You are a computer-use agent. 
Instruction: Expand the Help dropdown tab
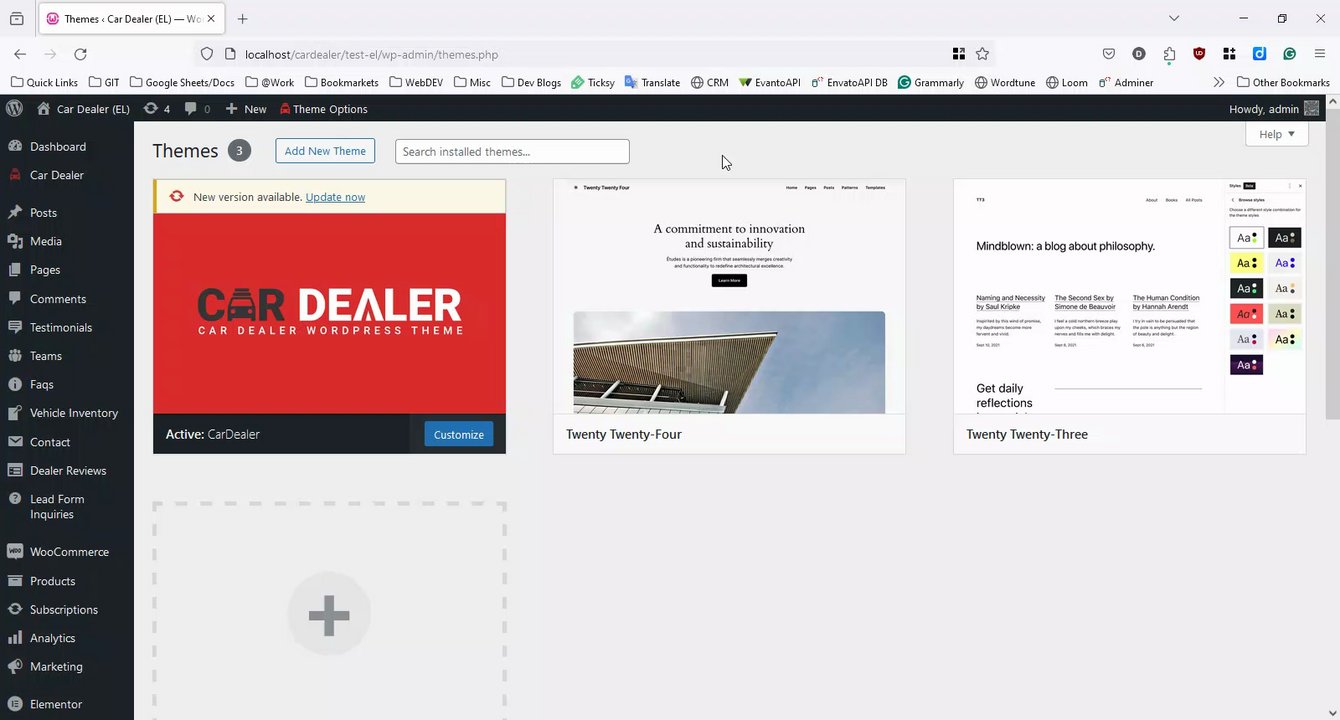coord(1277,134)
